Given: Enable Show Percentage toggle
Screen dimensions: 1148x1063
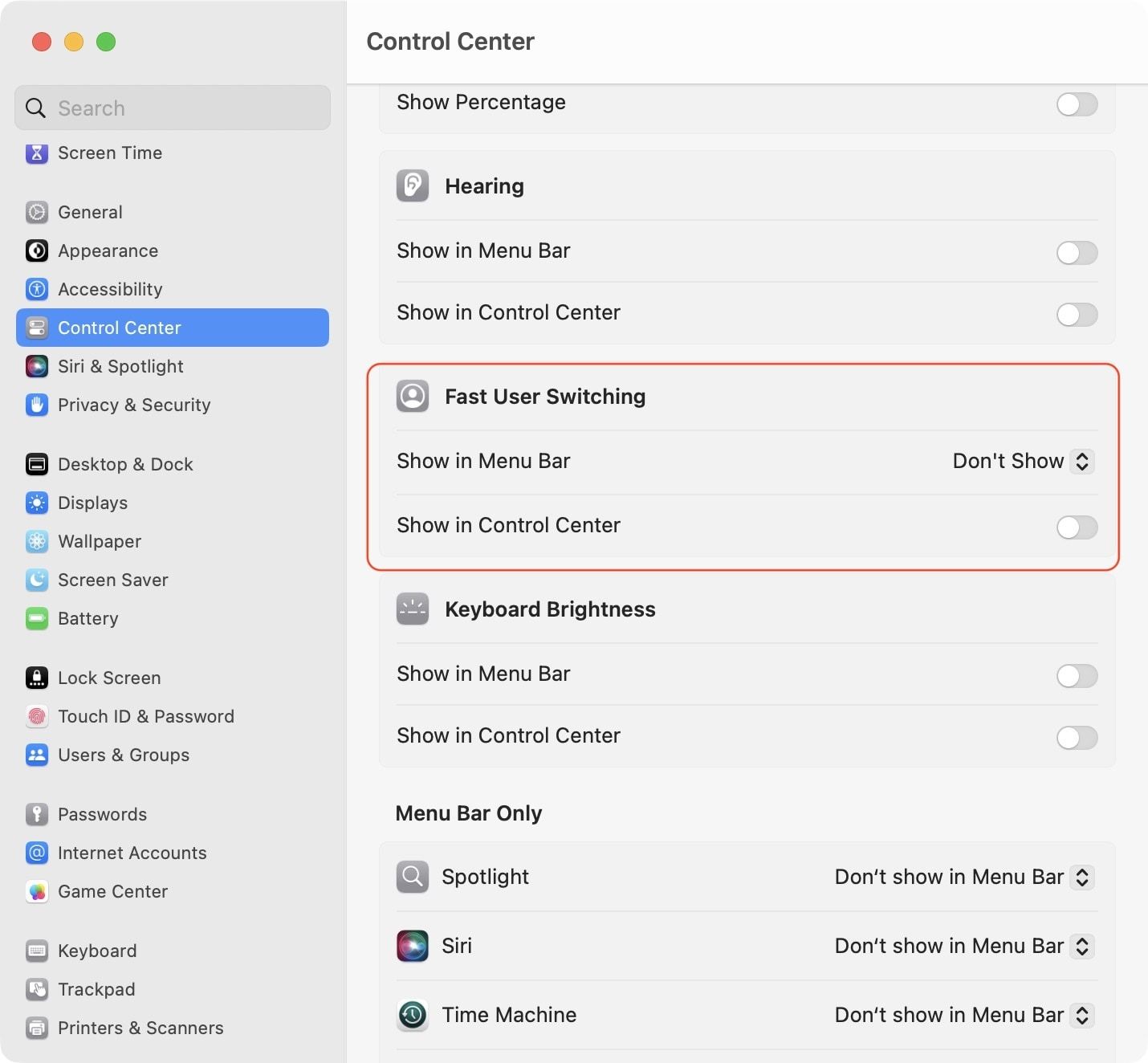Looking at the screenshot, I should (1077, 104).
